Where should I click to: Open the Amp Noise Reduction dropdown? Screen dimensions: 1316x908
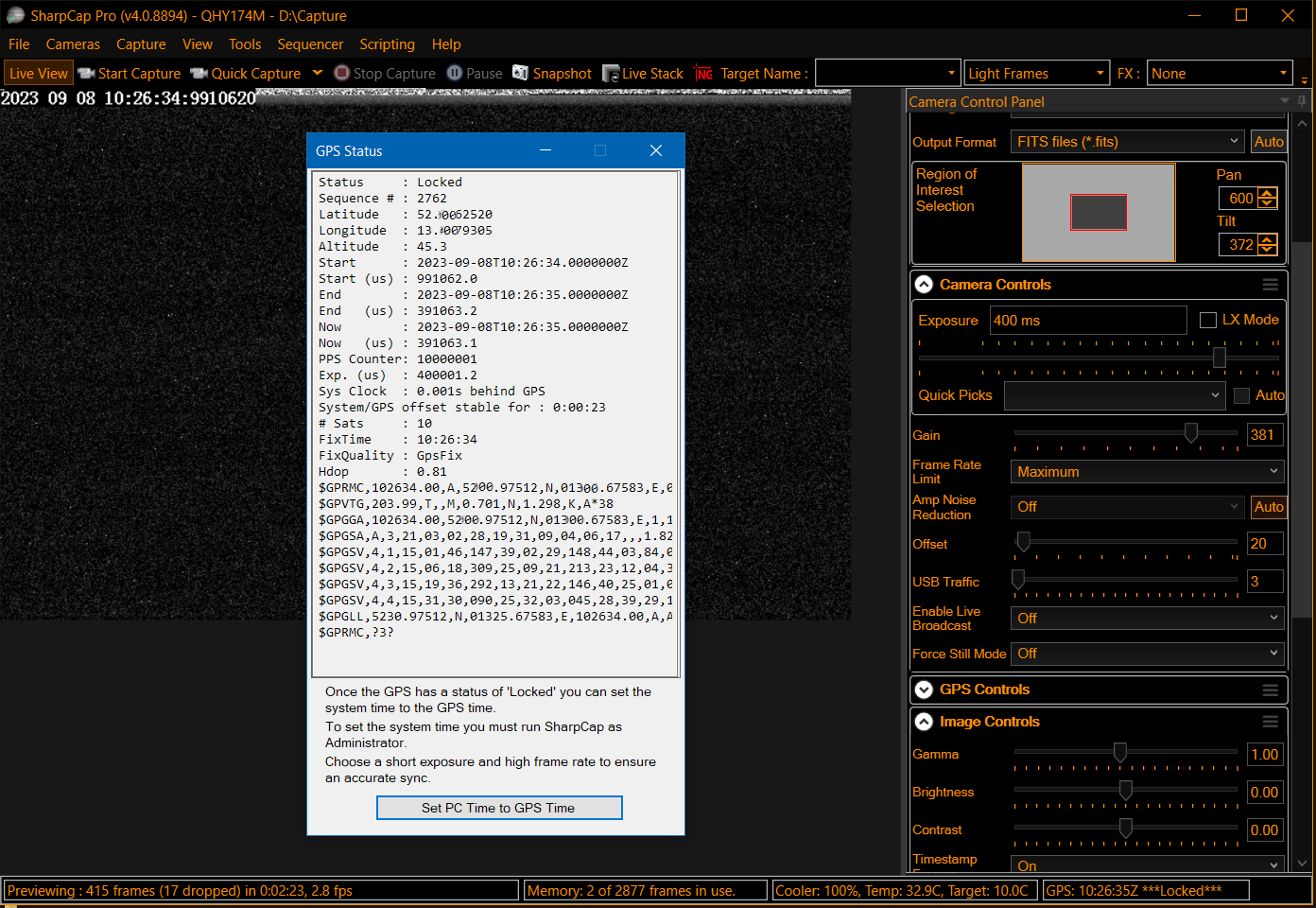coord(1127,507)
